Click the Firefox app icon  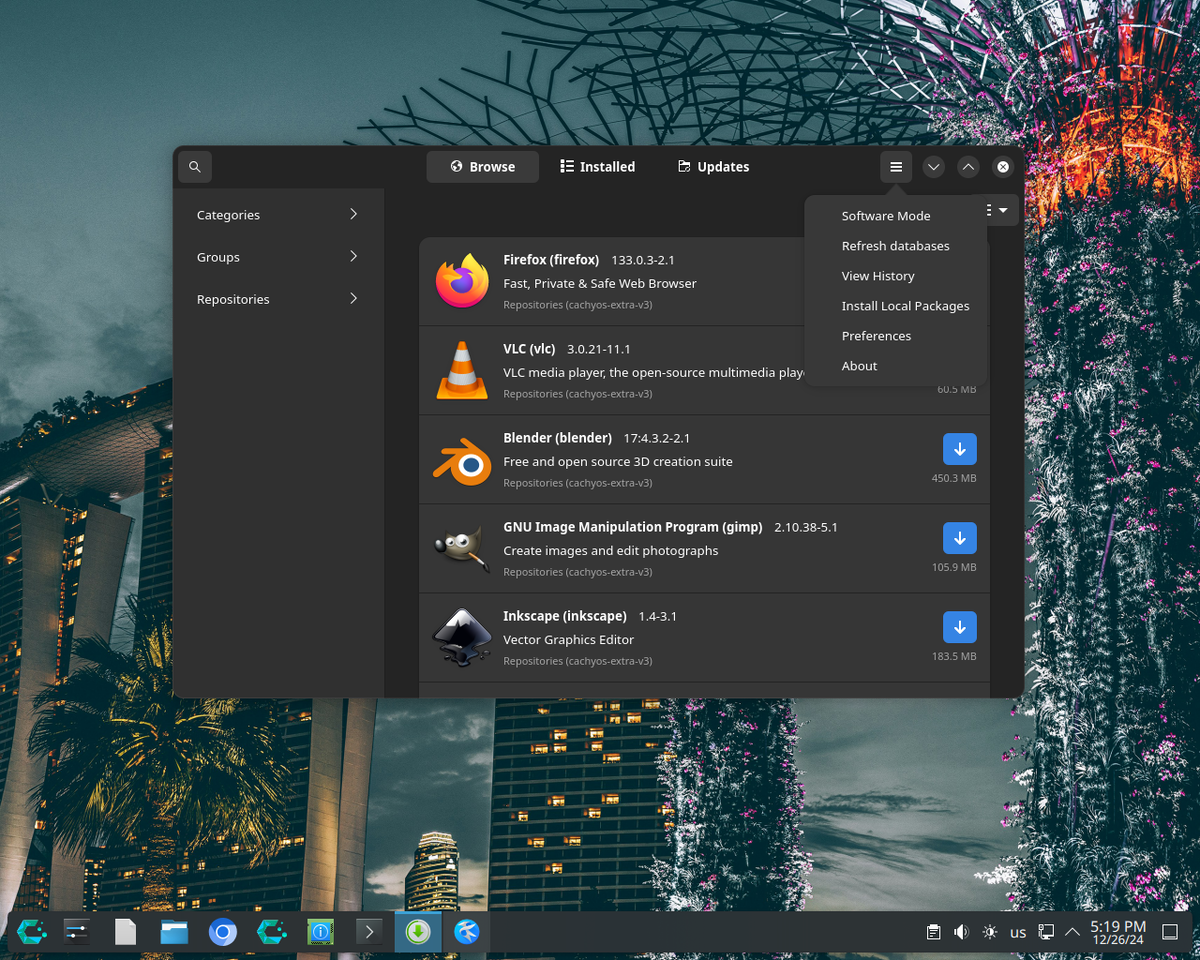point(462,281)
